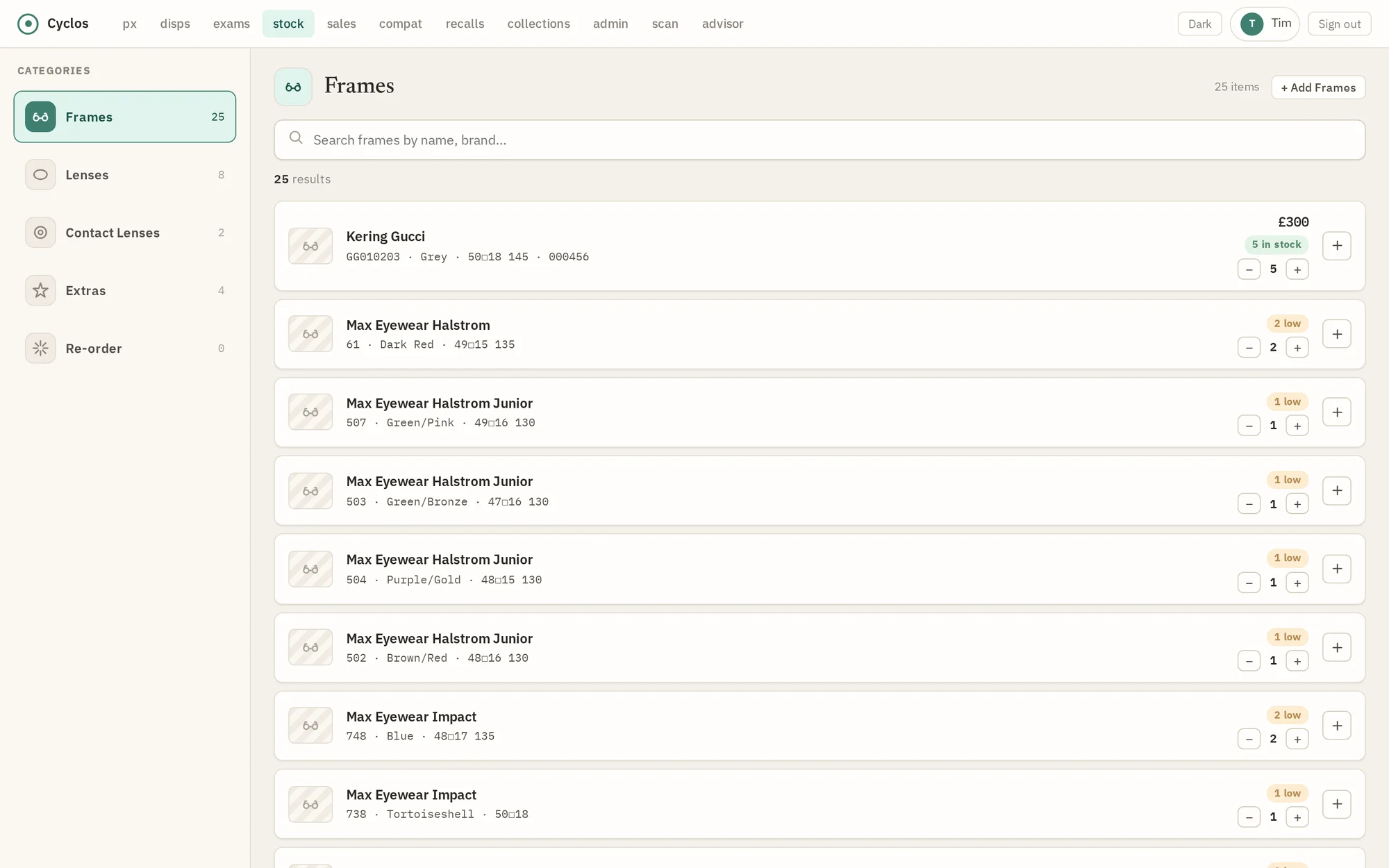Decrease Halstrom Junior 507 Green/Pink quantity
The width and height of the screenshot is (1389, 868).
tap(1249, 426)
